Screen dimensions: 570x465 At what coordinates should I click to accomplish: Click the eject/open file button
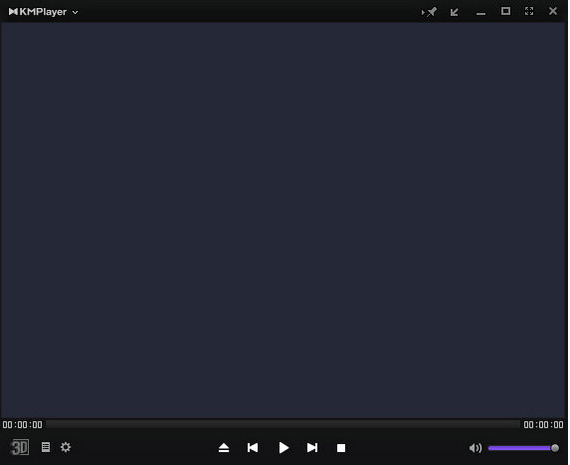pyautogui.click(x=224, y=448)
